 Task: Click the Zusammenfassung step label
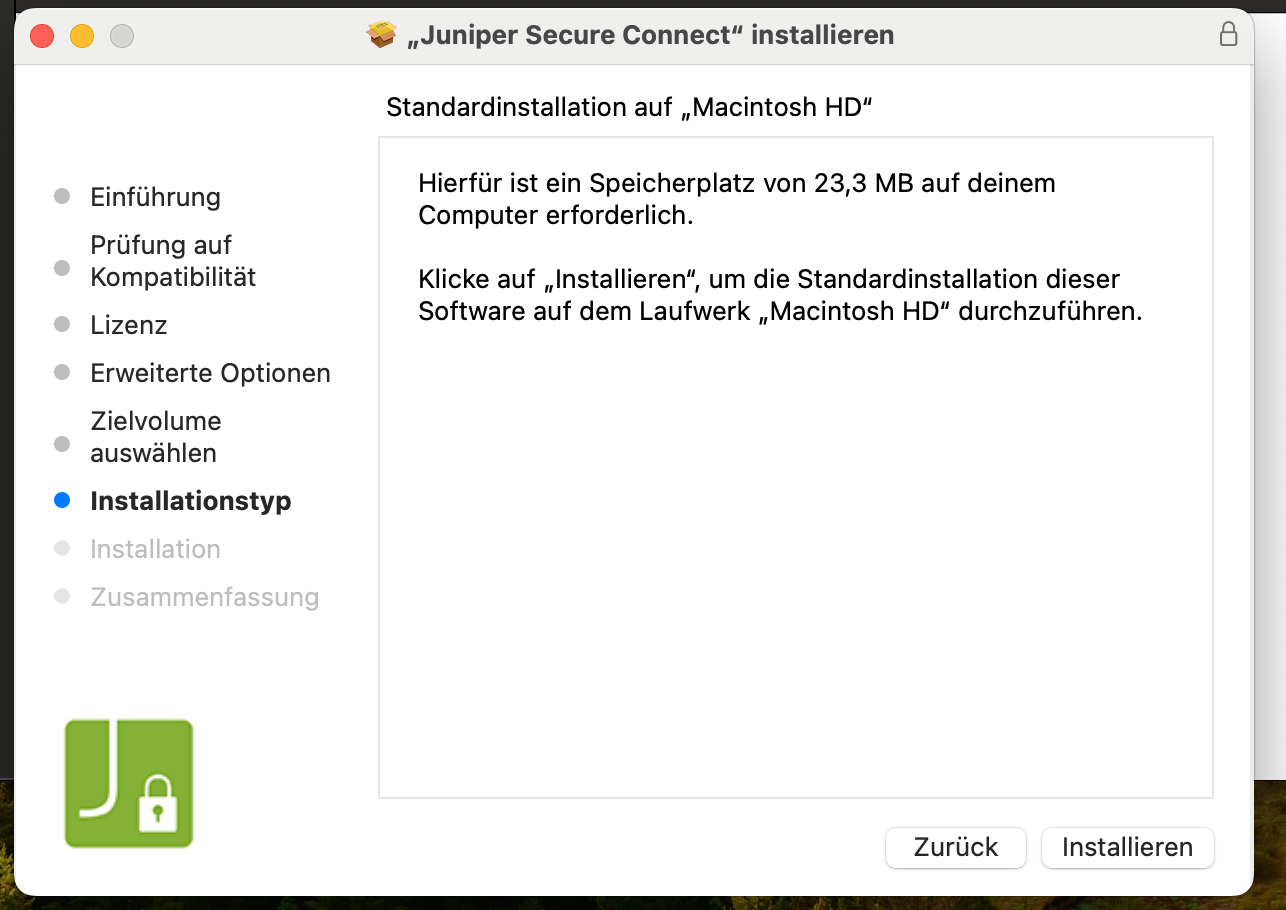click(204, 597)
